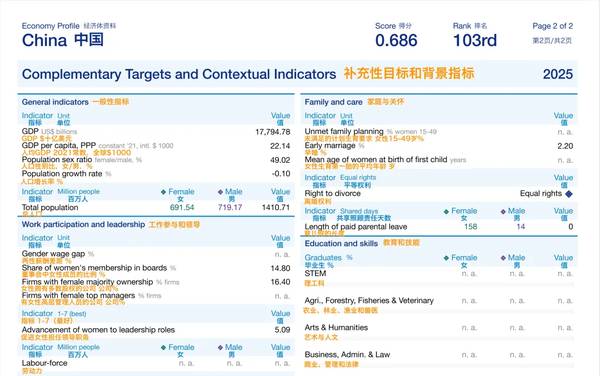Image resolution: width=600 pixels, height=376 pixels.
Task: Click the year 2025 in the banner
Action: (558, 74)
